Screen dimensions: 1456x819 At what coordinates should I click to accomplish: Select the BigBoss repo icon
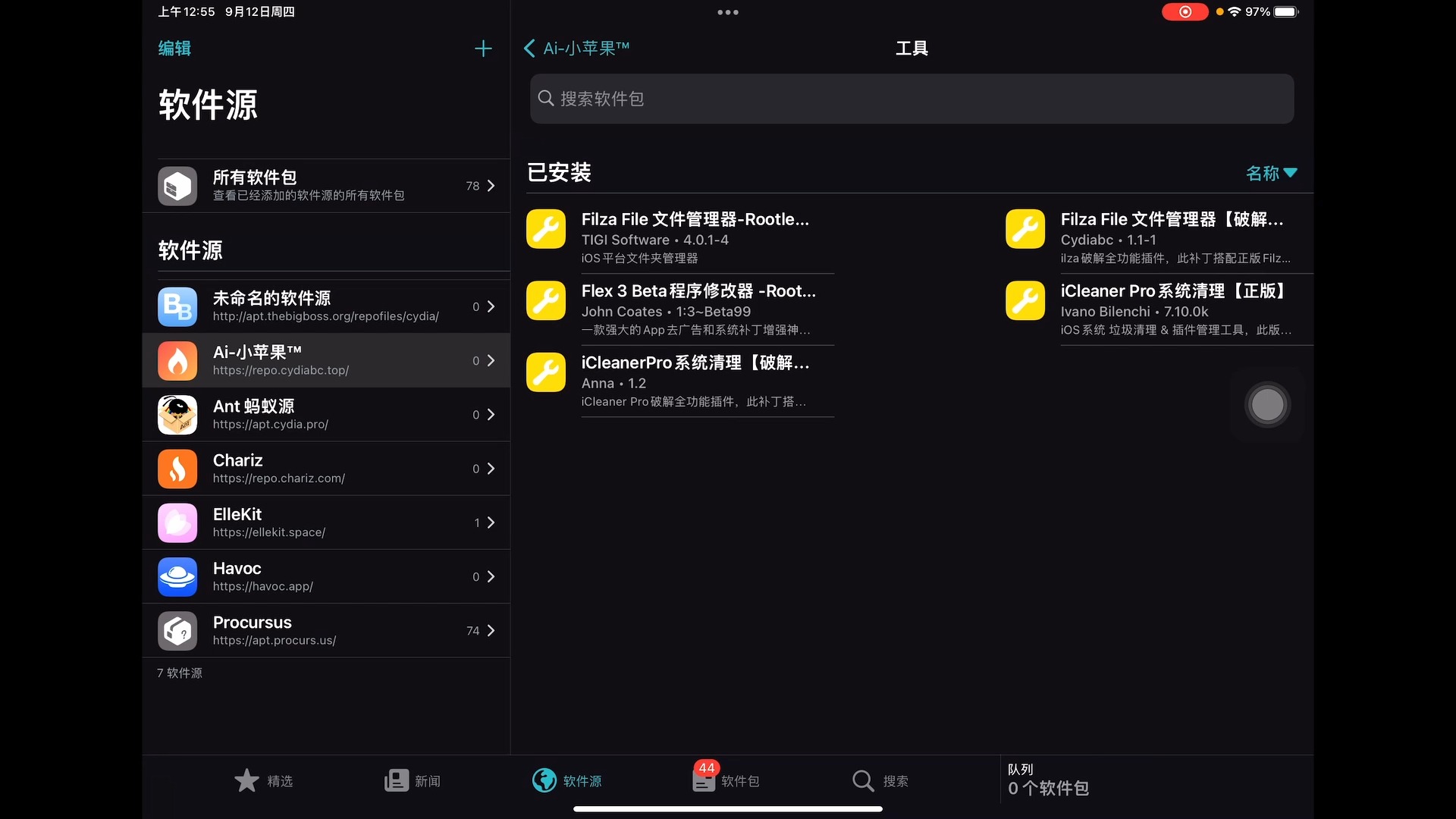click(x=177, y=306)
